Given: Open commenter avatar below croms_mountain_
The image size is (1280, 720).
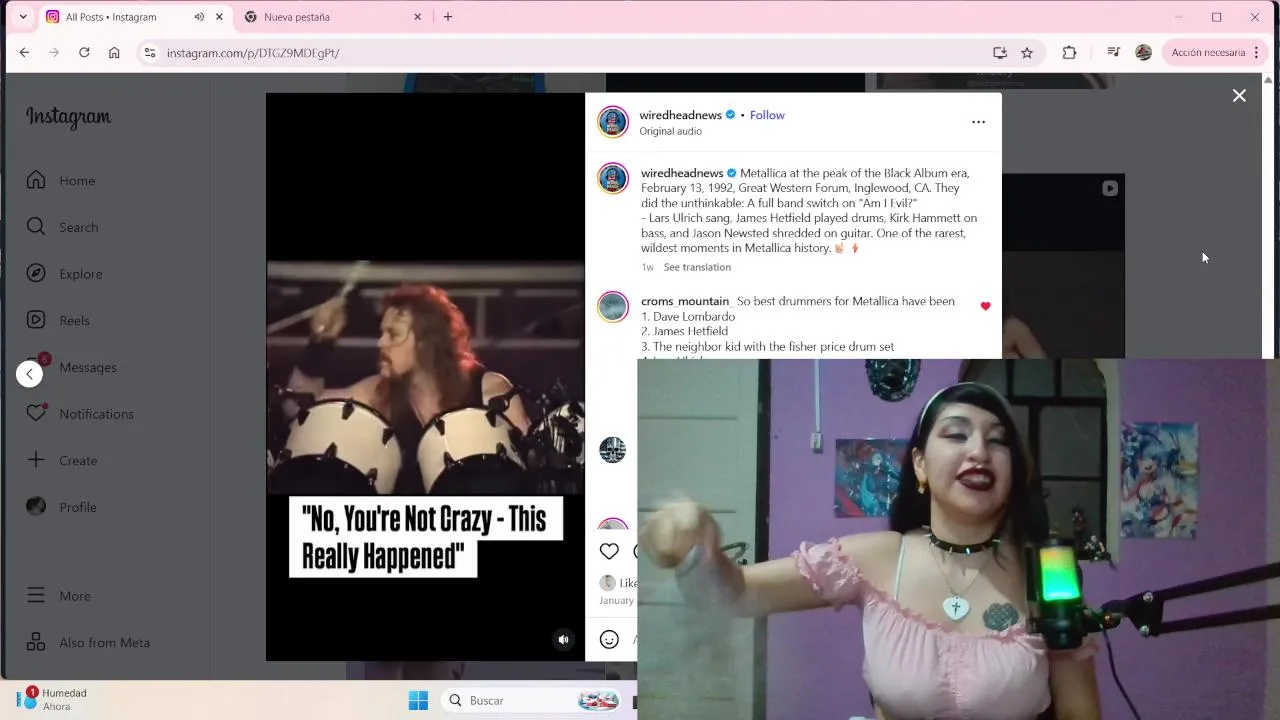Looking at the screenshot, I should [612, 450].
